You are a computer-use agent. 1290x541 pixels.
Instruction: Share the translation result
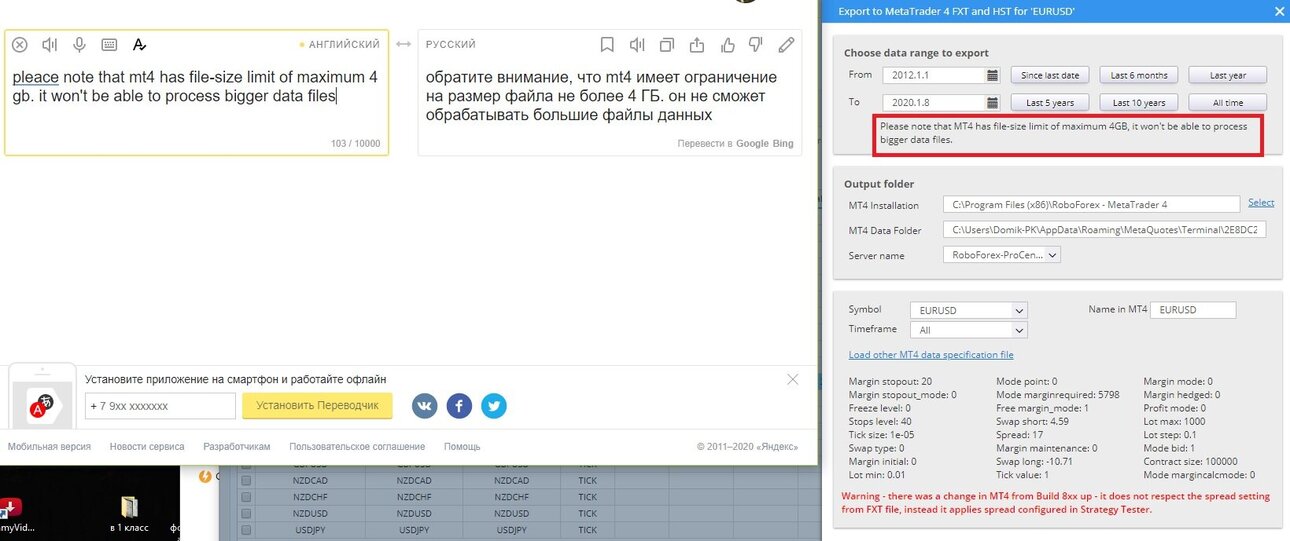(x=697, y=45)
